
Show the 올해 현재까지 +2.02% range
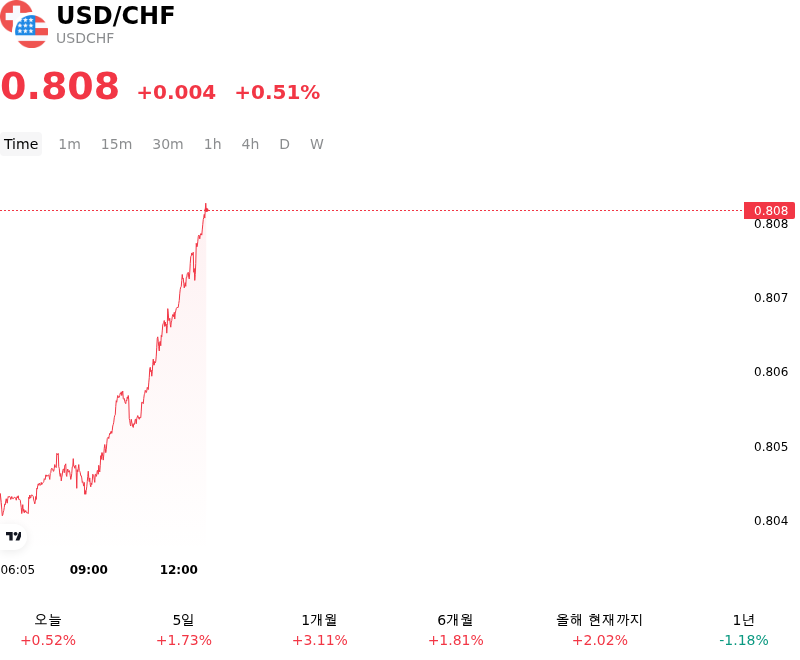pos(599,630)
